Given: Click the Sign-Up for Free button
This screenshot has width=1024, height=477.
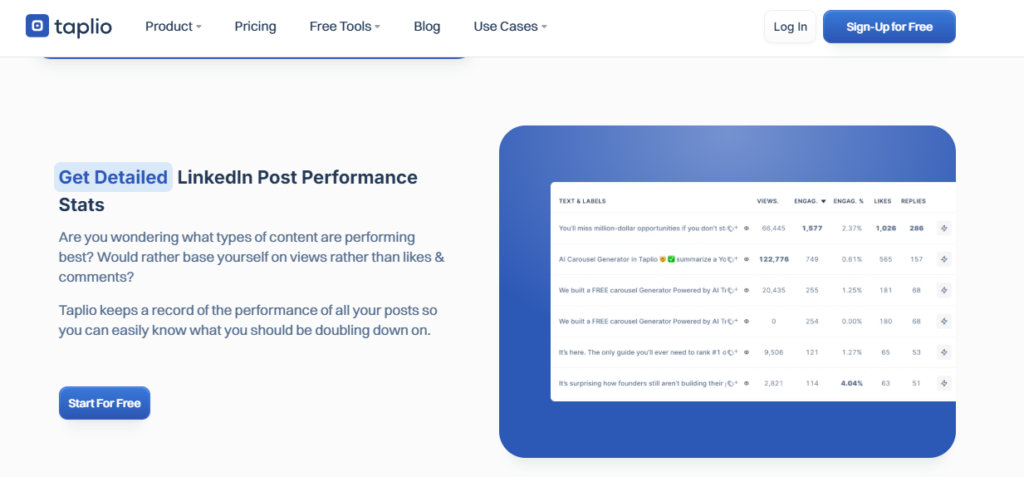Looking at the screenshot, I should pyautogui.click(x=889, y=27).
